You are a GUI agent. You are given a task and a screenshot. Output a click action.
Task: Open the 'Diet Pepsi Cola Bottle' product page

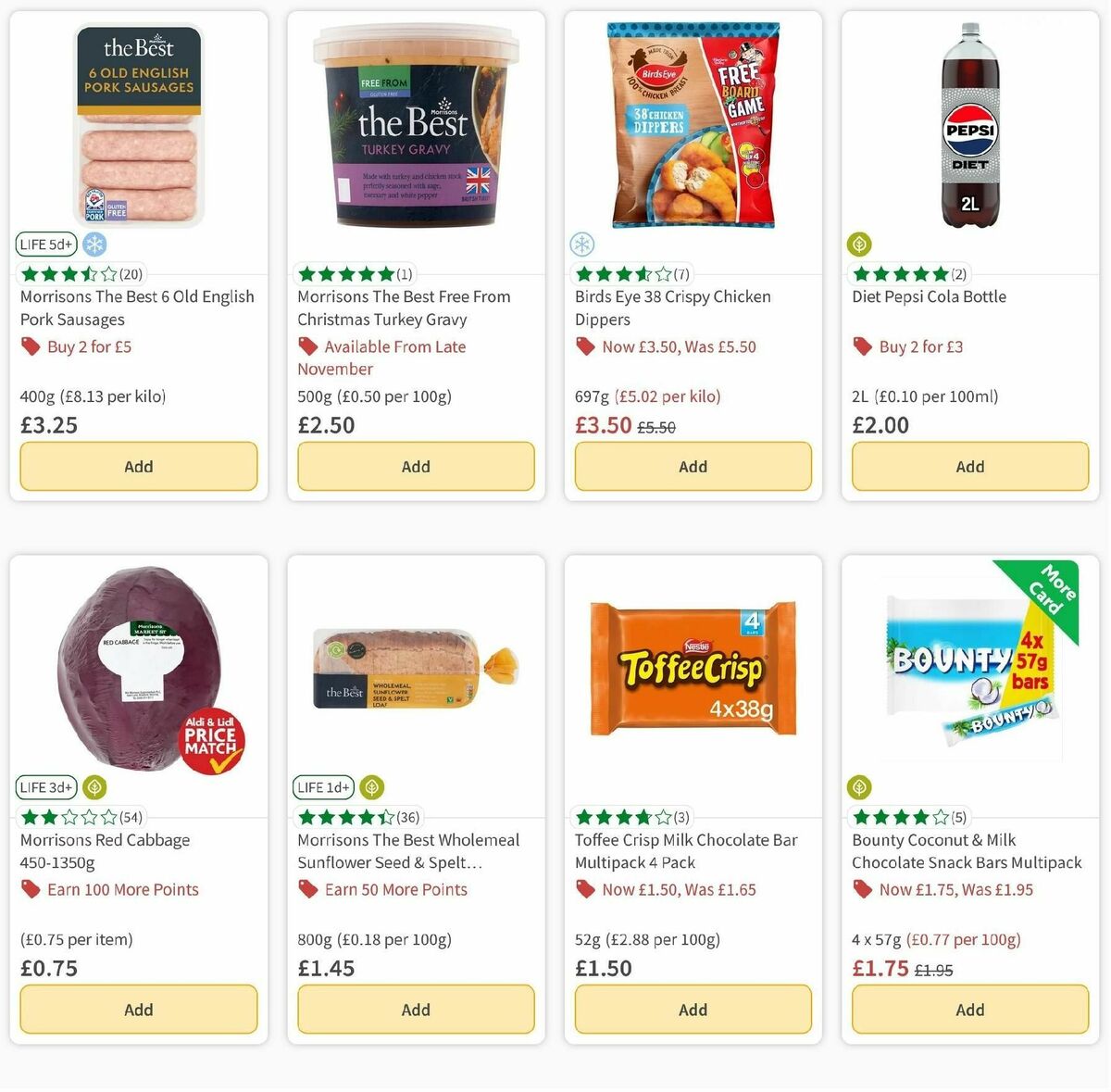(x=930, y=296)
